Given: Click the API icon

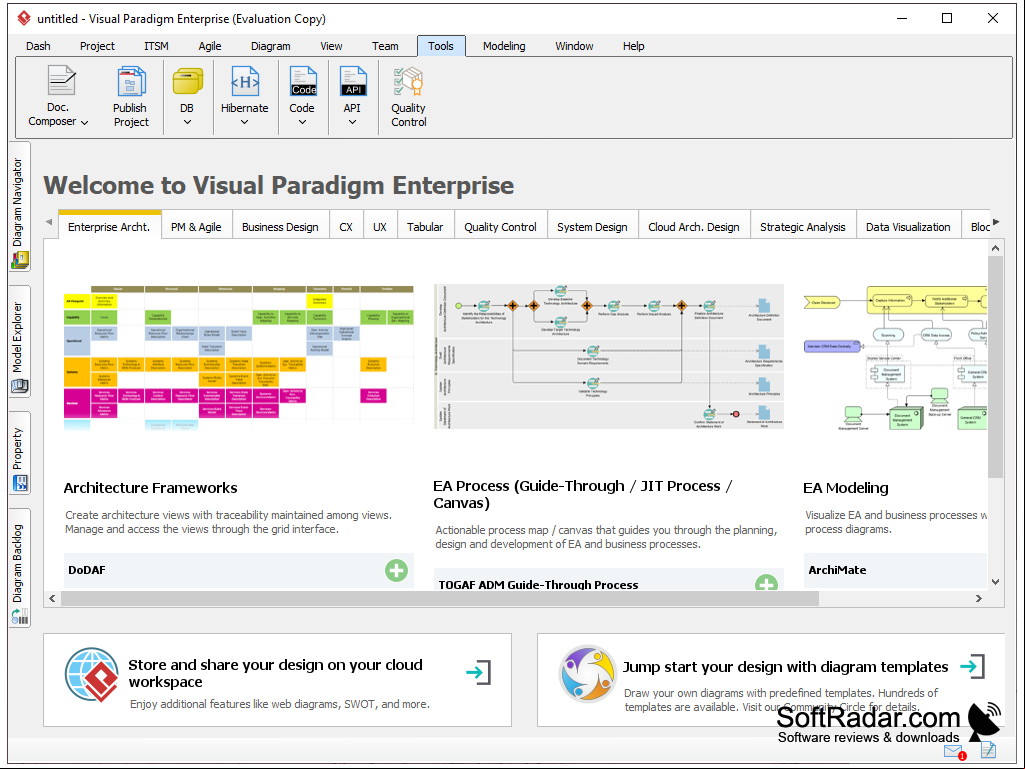Looking at the screenshot, I should [x=353, y=81].
